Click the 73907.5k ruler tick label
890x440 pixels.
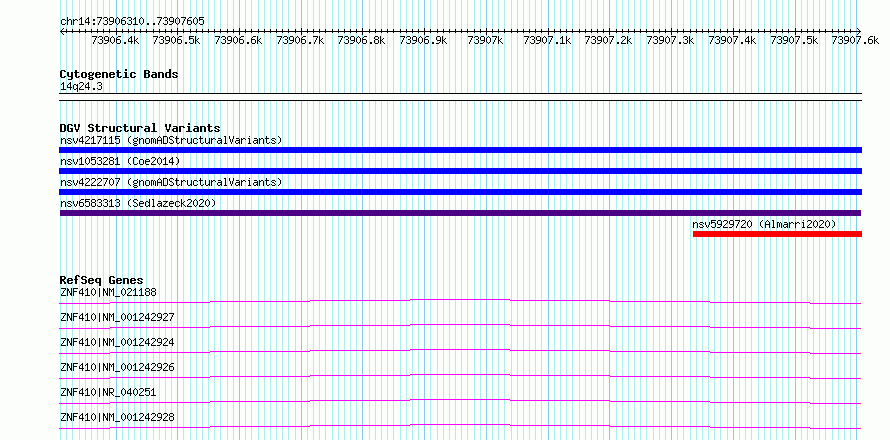tap(794, 40)
